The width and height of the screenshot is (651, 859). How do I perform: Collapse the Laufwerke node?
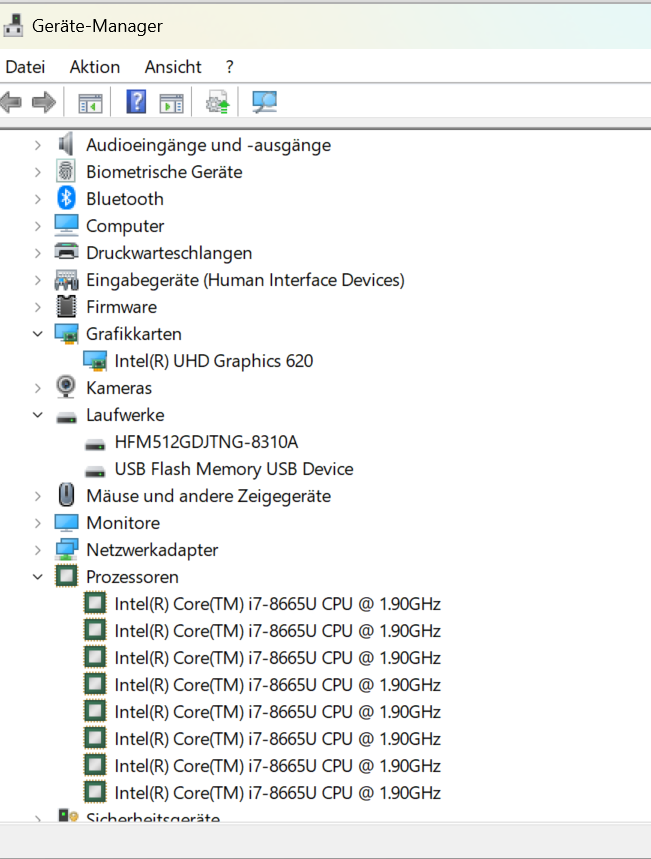tap(37, 415)
